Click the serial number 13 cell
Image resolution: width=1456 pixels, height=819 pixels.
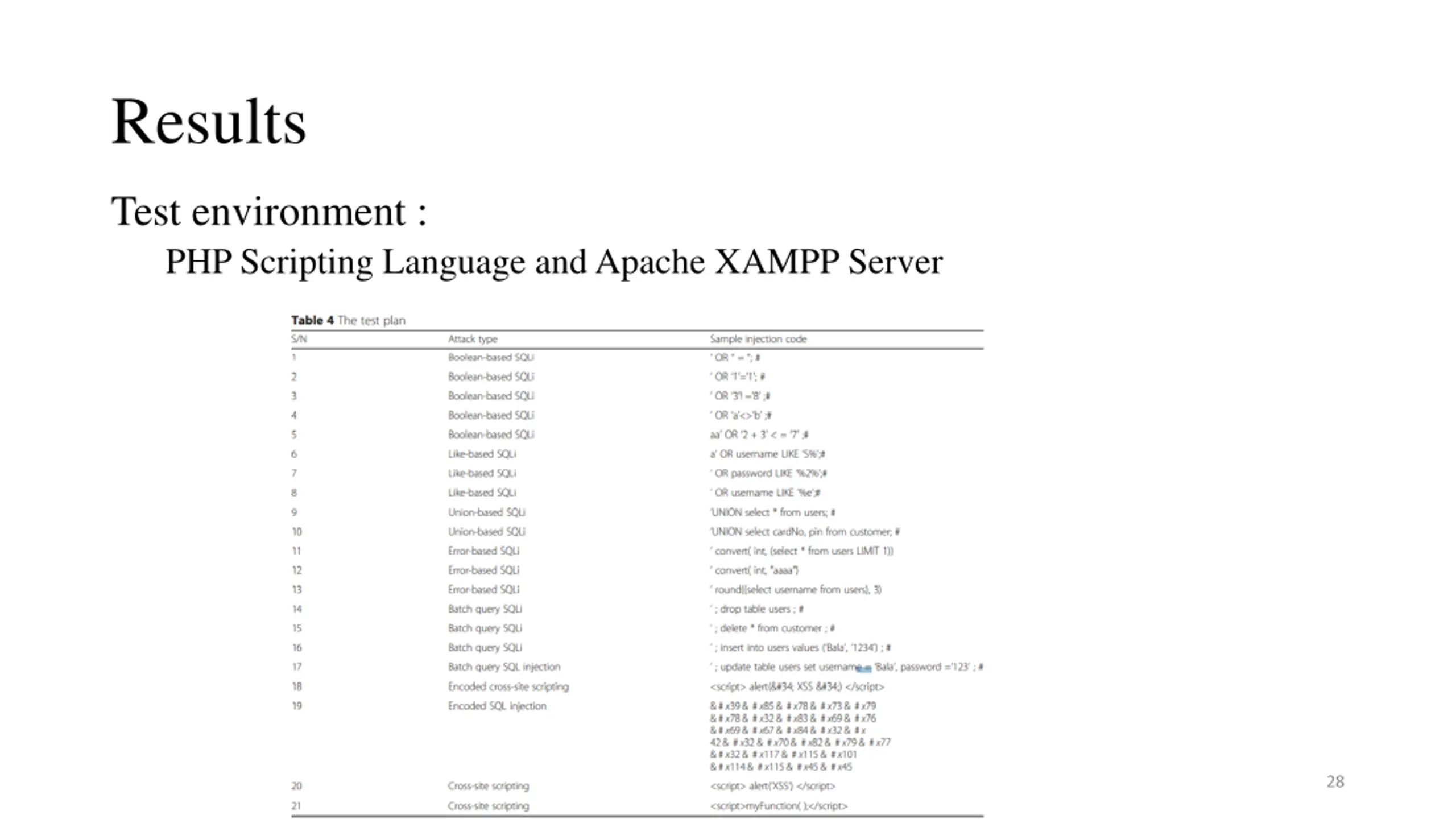click(x=296, y=590)
